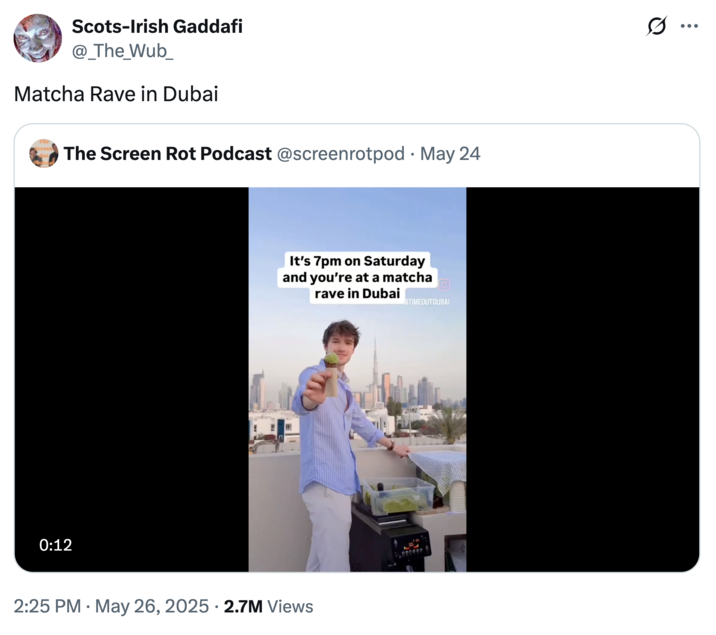
Task: Open the quoted post's May 24 date
Action: pyautogui.click(x=450, y=153)
